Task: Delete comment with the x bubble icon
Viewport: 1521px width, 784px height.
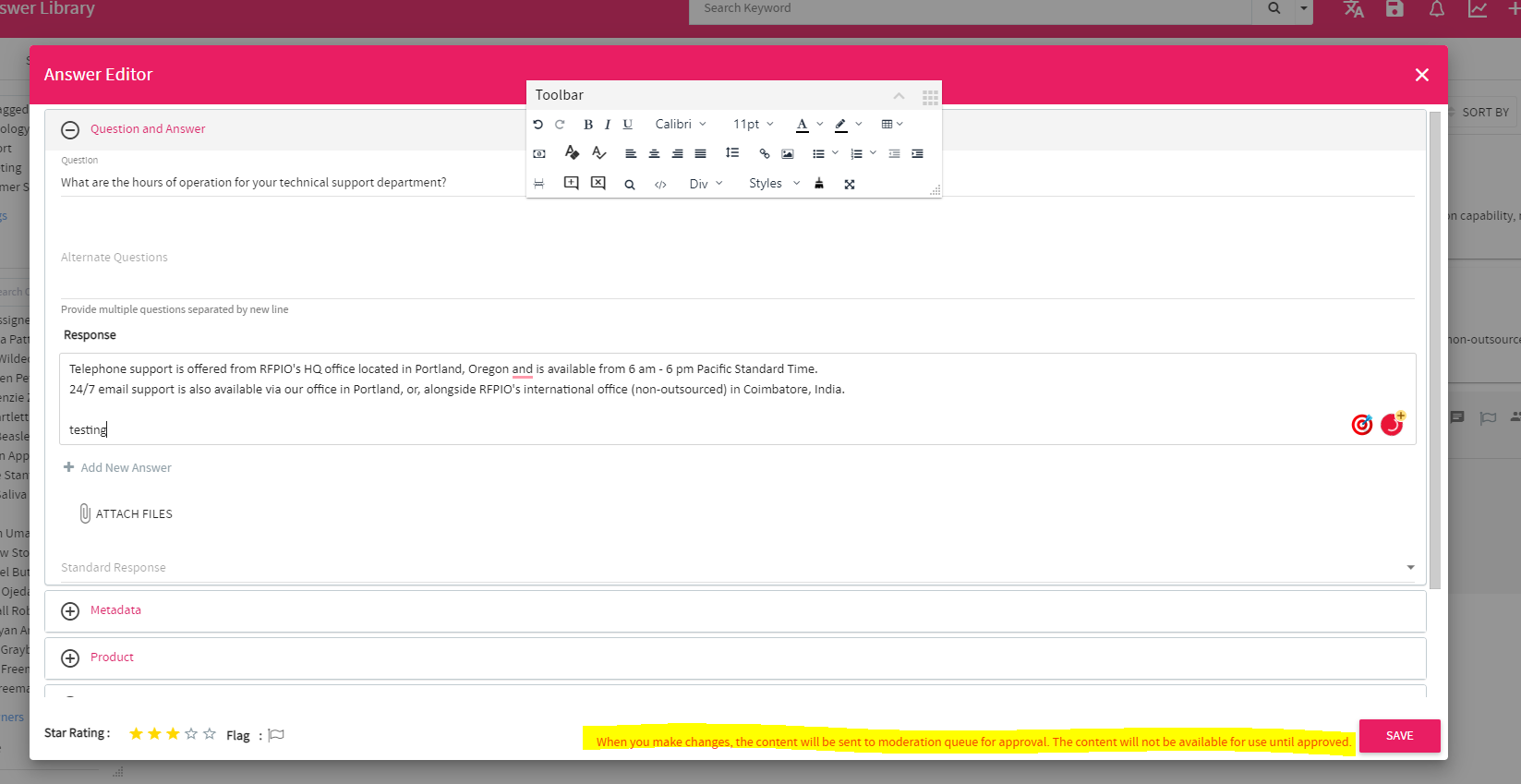Action: (598, 183)
